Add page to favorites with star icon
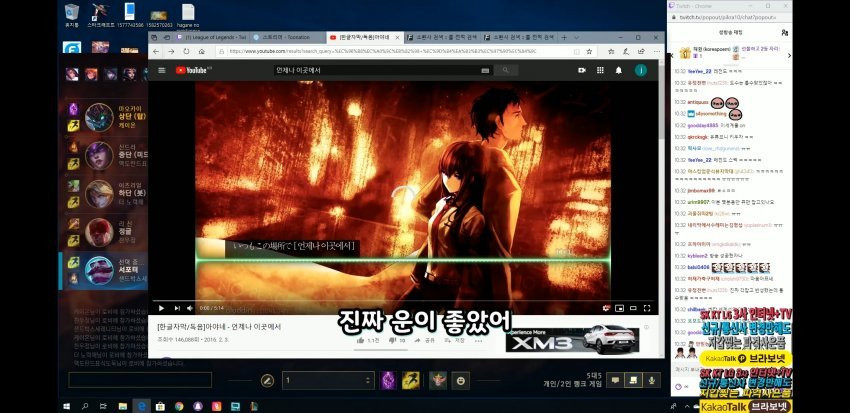 click(589, 51)
